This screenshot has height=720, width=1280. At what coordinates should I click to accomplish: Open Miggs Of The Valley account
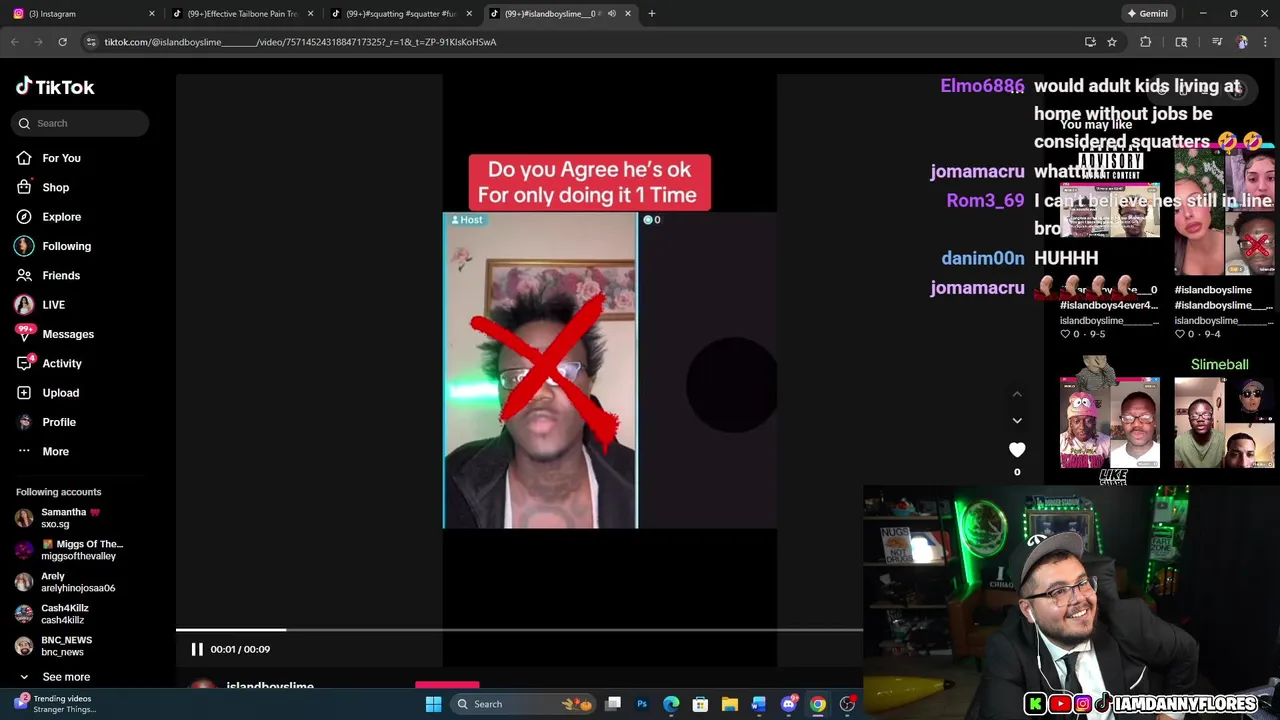click(x=70, y=550)
